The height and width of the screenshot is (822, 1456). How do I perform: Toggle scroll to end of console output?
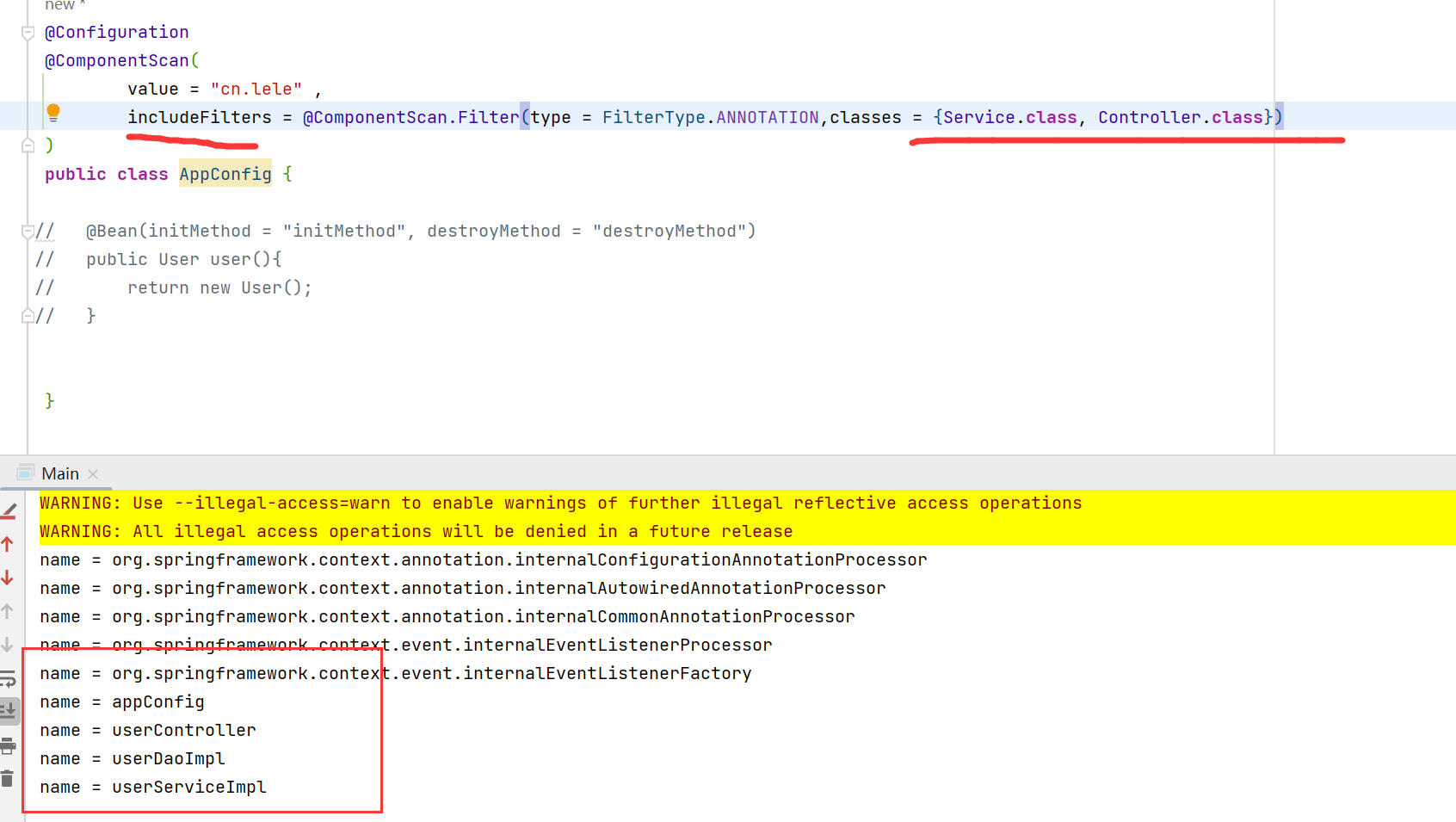pos(9,711)
